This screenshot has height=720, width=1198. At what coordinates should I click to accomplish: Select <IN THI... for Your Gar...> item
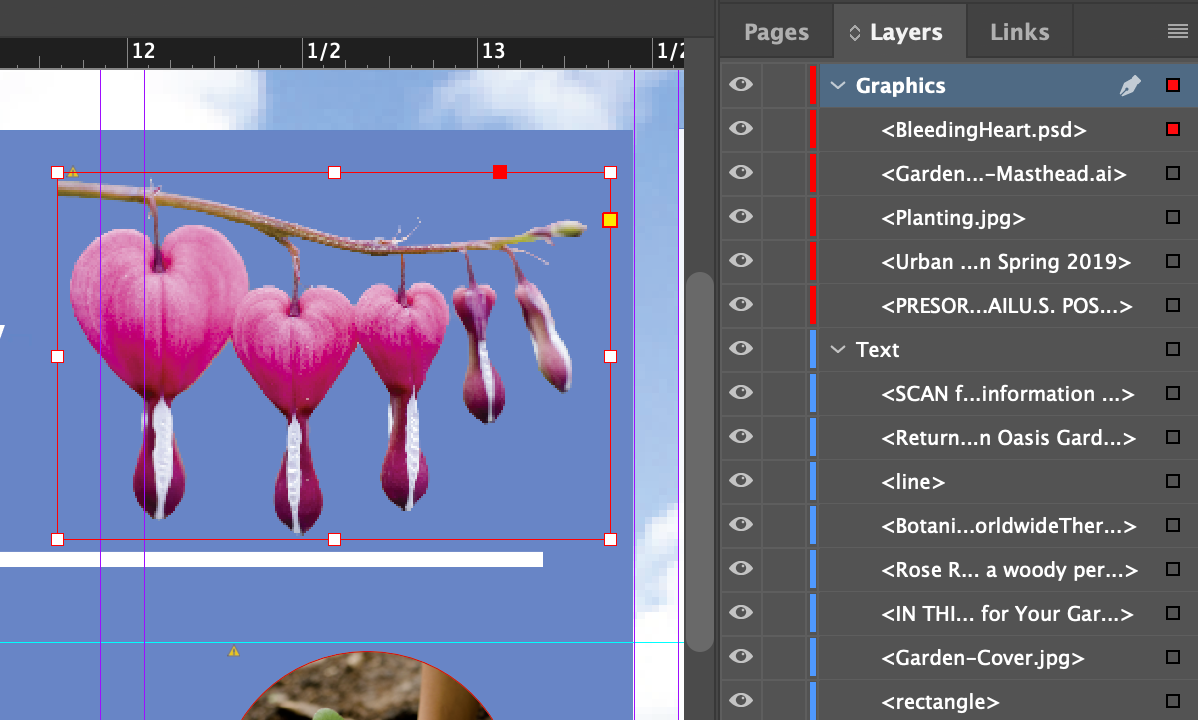click(x=1007, y=614)
